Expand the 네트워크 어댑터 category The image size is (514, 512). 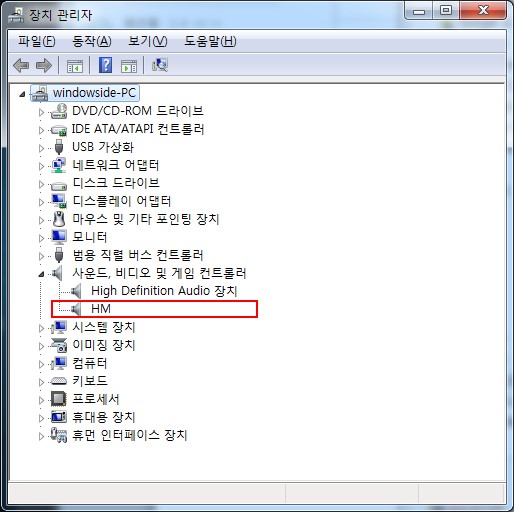point(41,166)
